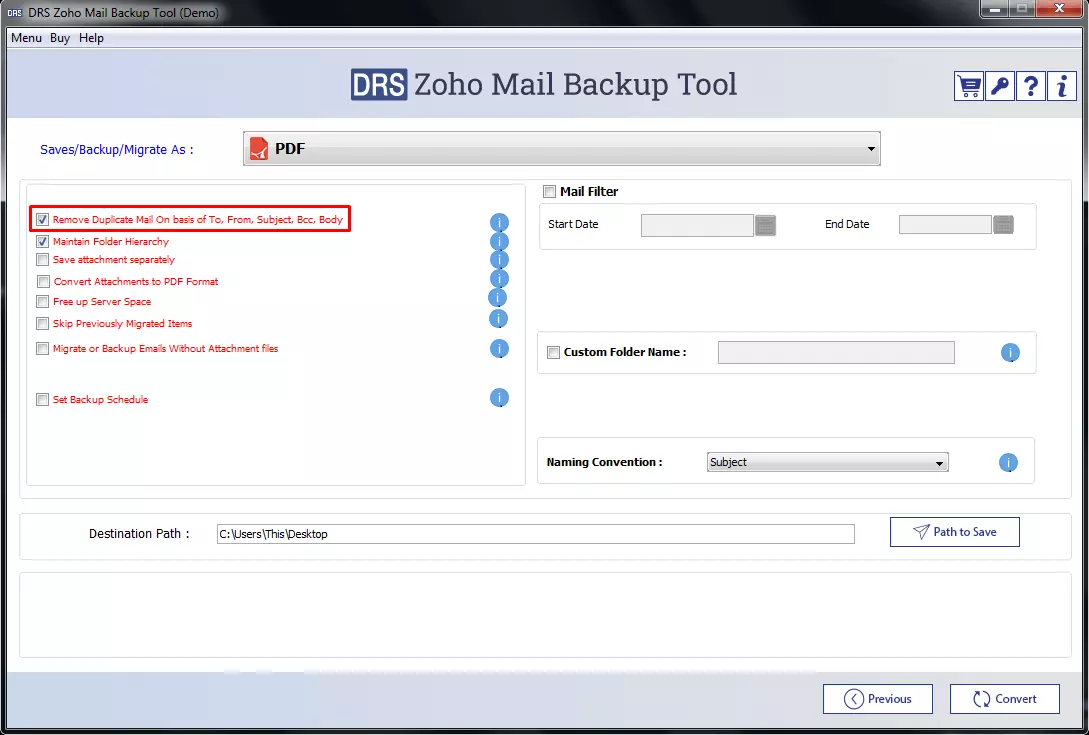Minimize the backup tool window
This screenshot has width=1089, height=735.
coord(995,9)
